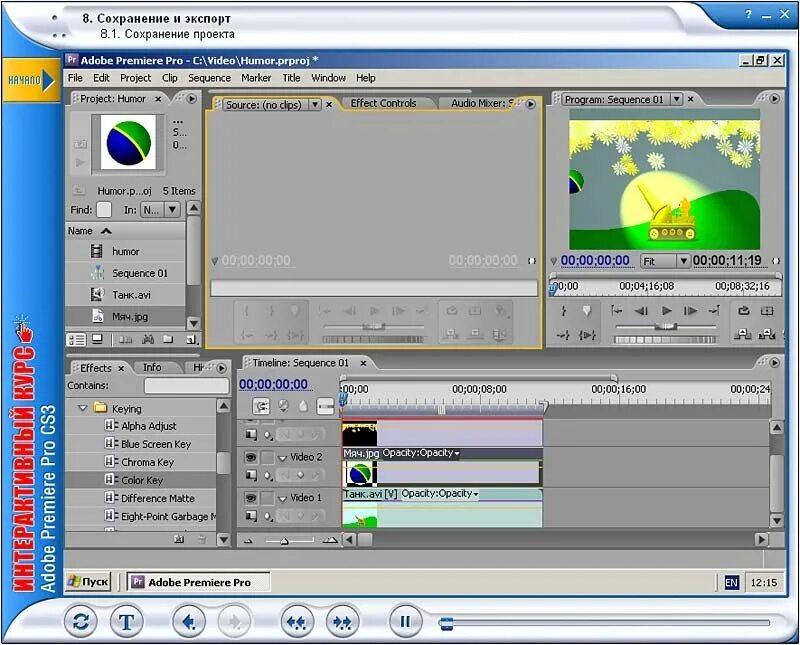This screenshot has width=800, height=645.
Task: Skip to the next lesson in course player
Action: click(x=342, y=622)
